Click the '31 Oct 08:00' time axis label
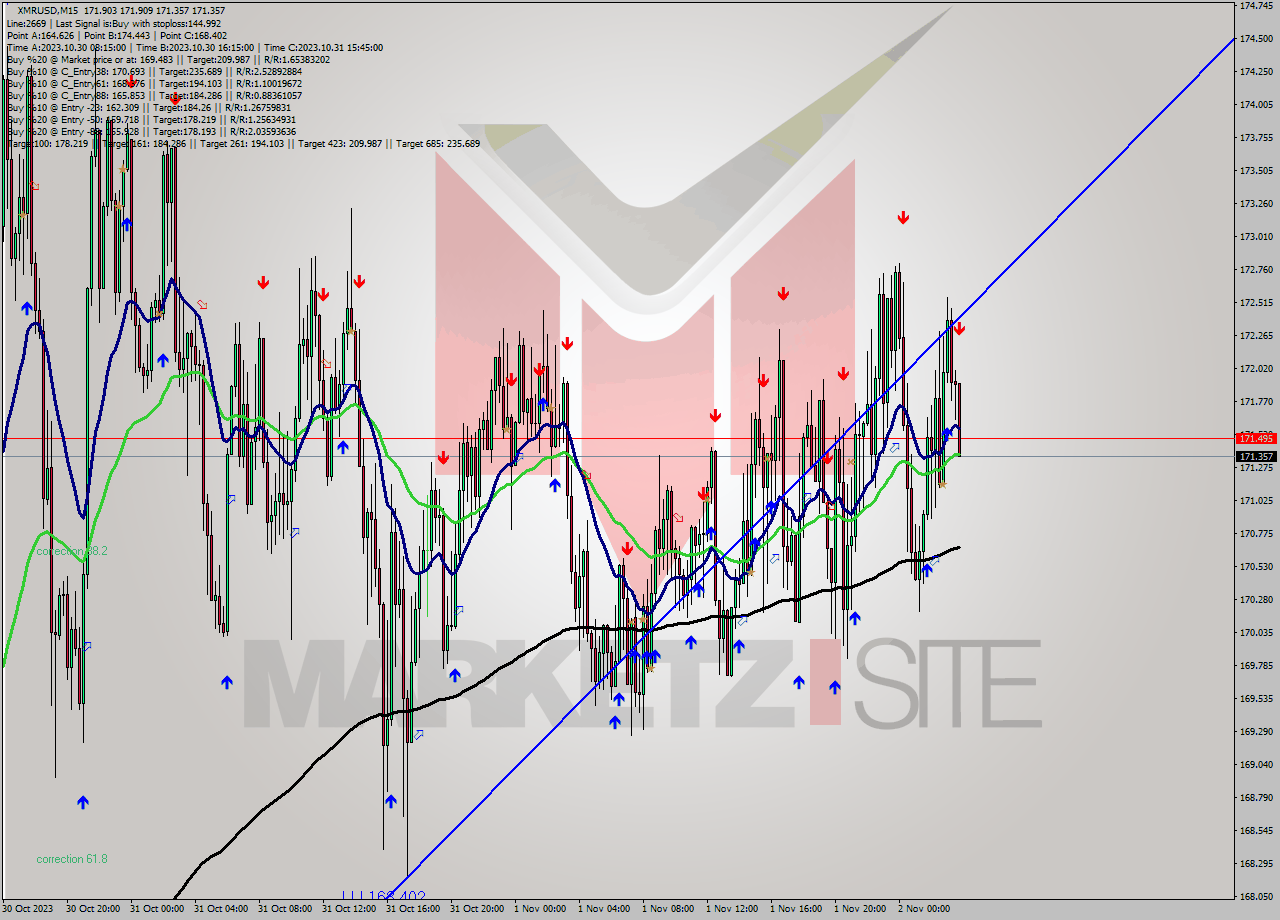1280x920 pixels. 285,910
